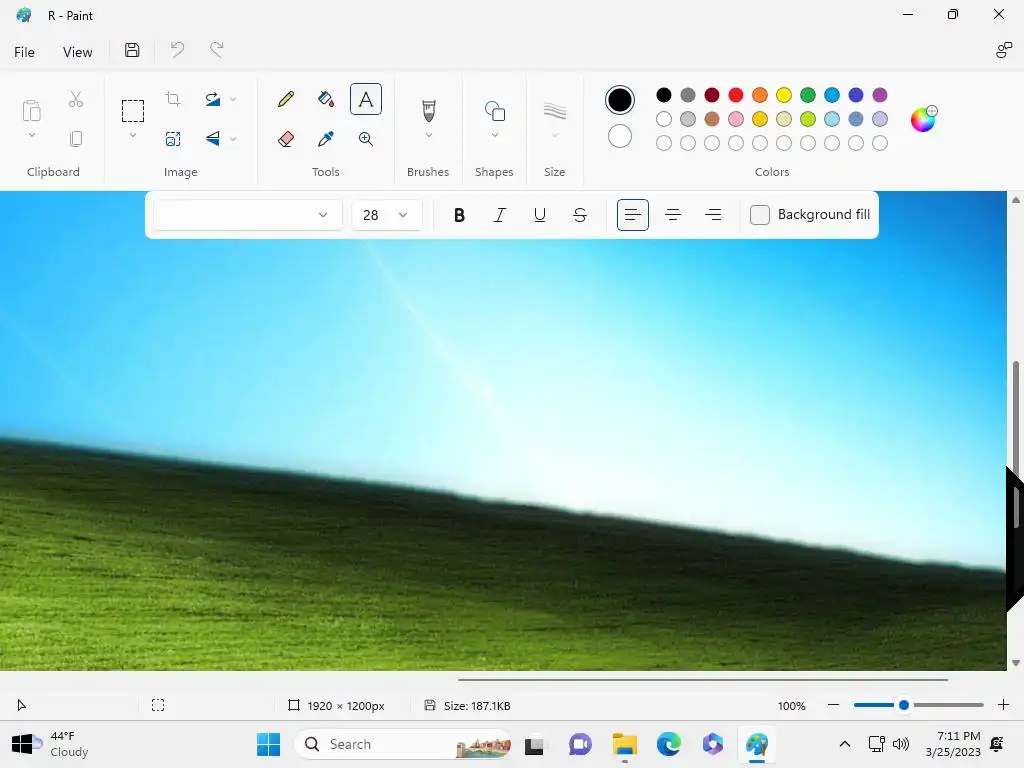
Task: Select the Magnifier tool
Action: 366,138
